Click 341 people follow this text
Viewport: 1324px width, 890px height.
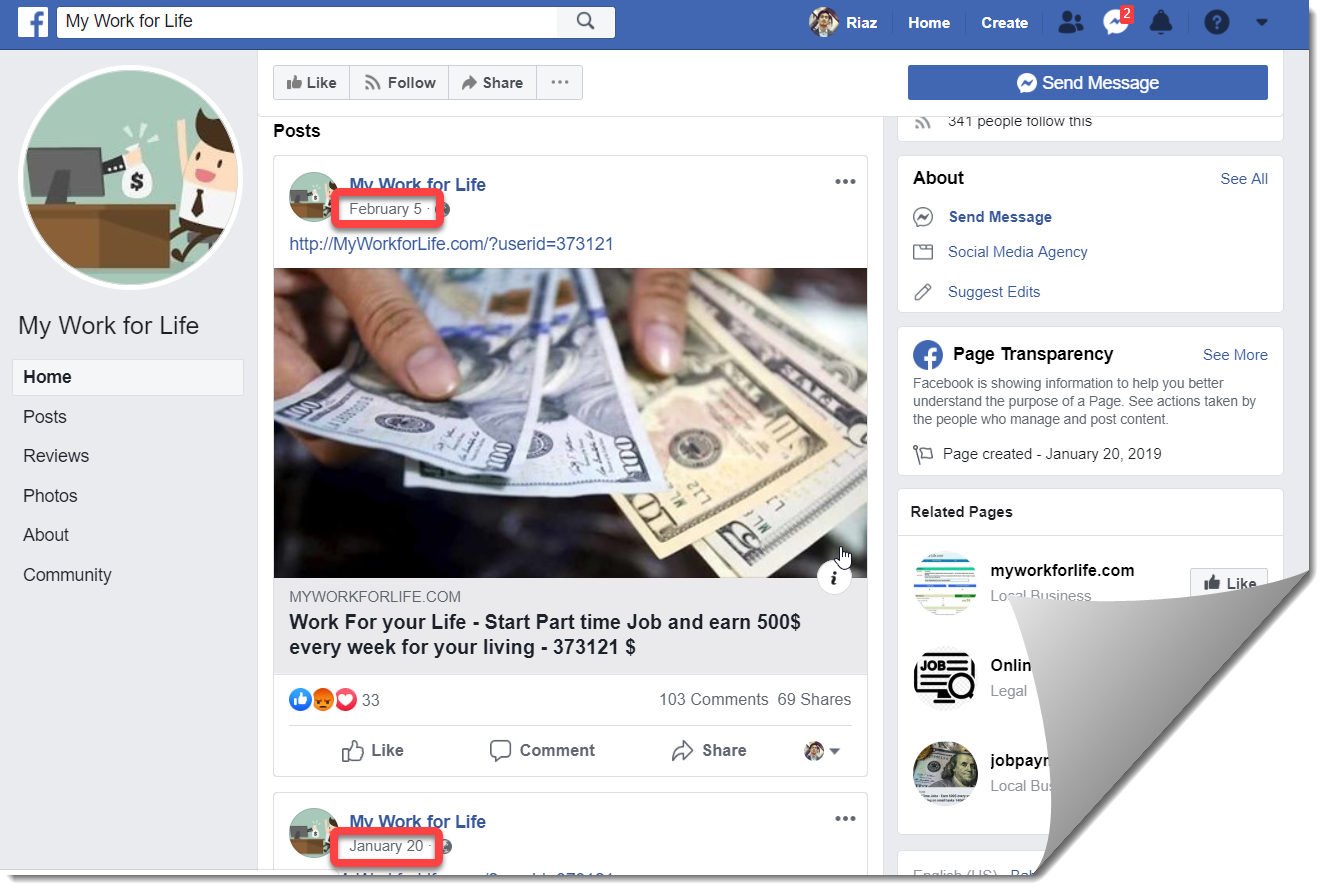click(1019, 122)
